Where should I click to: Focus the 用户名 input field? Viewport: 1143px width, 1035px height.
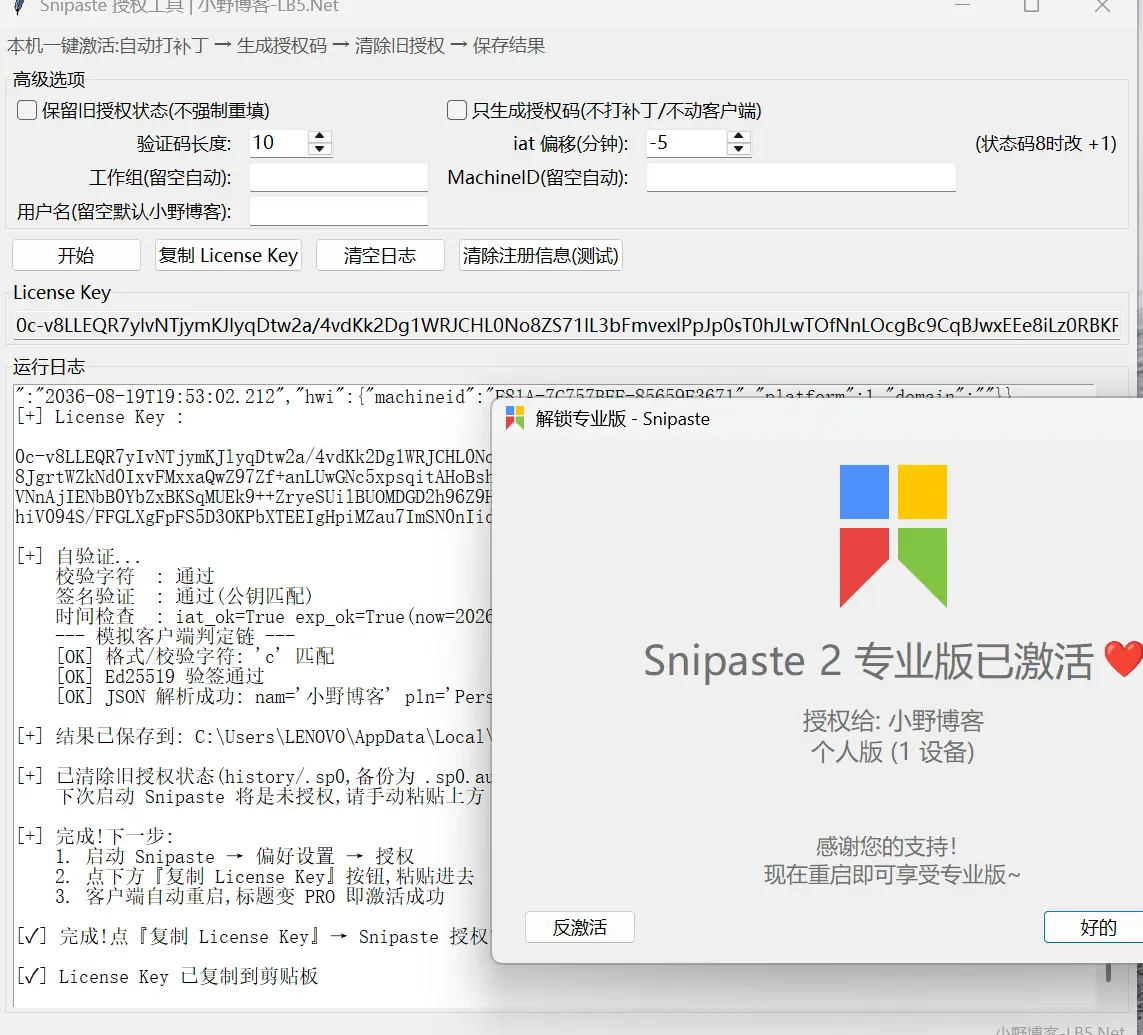pyautogui.click(x=338, y=211)
